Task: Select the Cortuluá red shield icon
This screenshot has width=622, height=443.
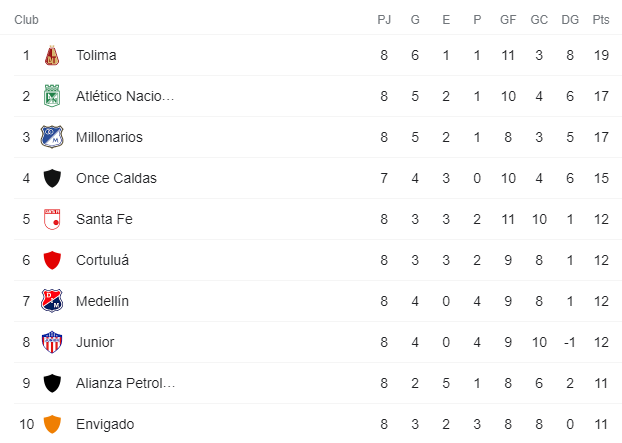Action: [52, 260]
